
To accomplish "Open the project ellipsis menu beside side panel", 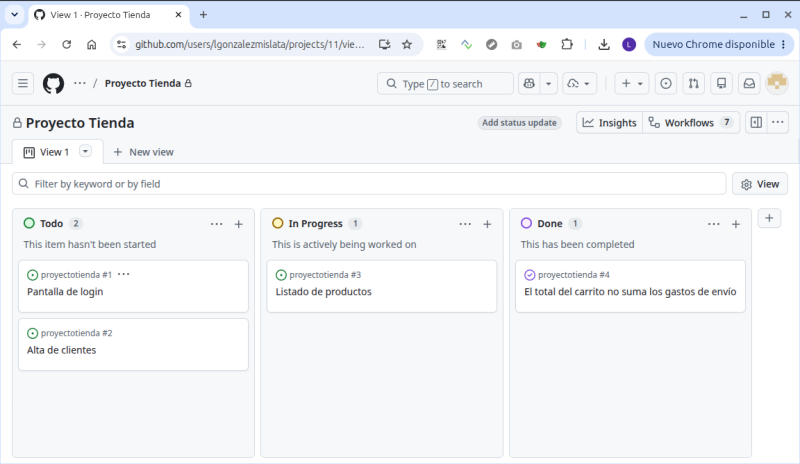I will pyautogui.click(x=778, y=123).
